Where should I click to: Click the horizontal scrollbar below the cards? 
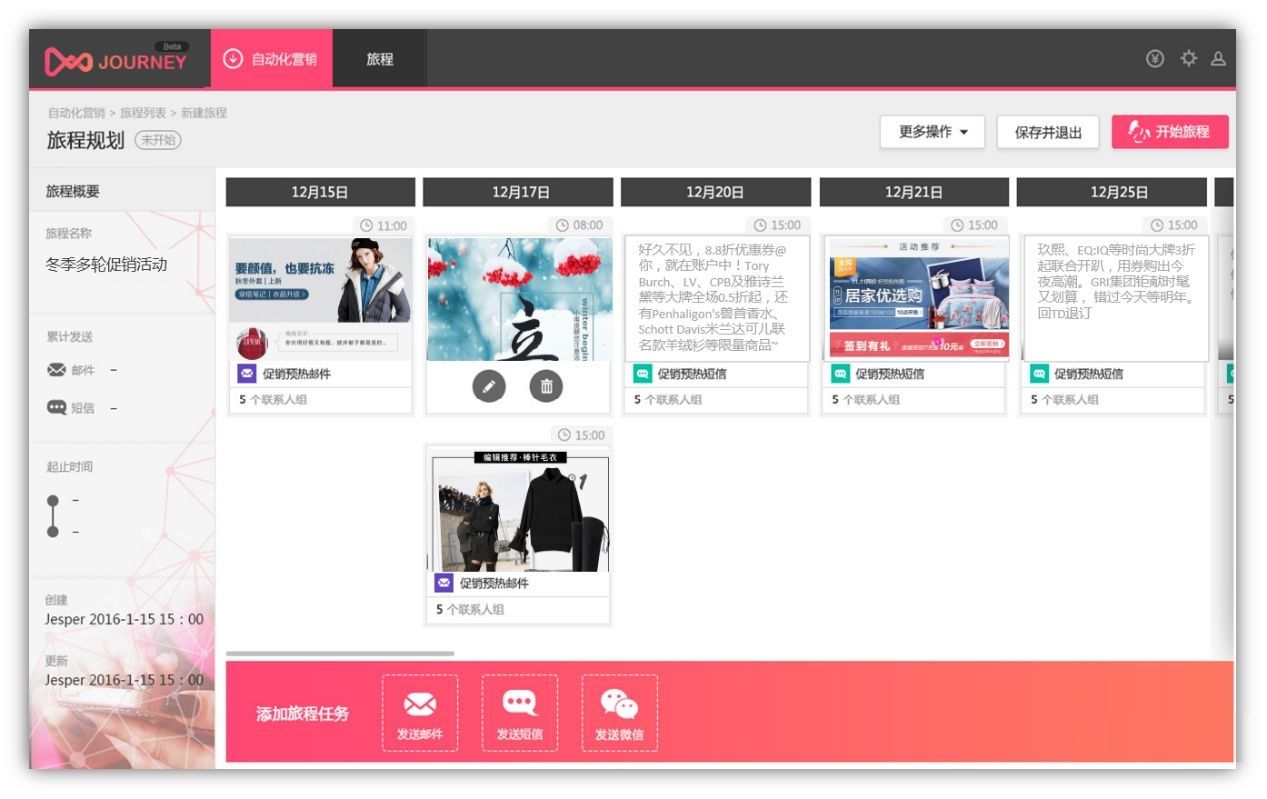click(x=340, y=653)
